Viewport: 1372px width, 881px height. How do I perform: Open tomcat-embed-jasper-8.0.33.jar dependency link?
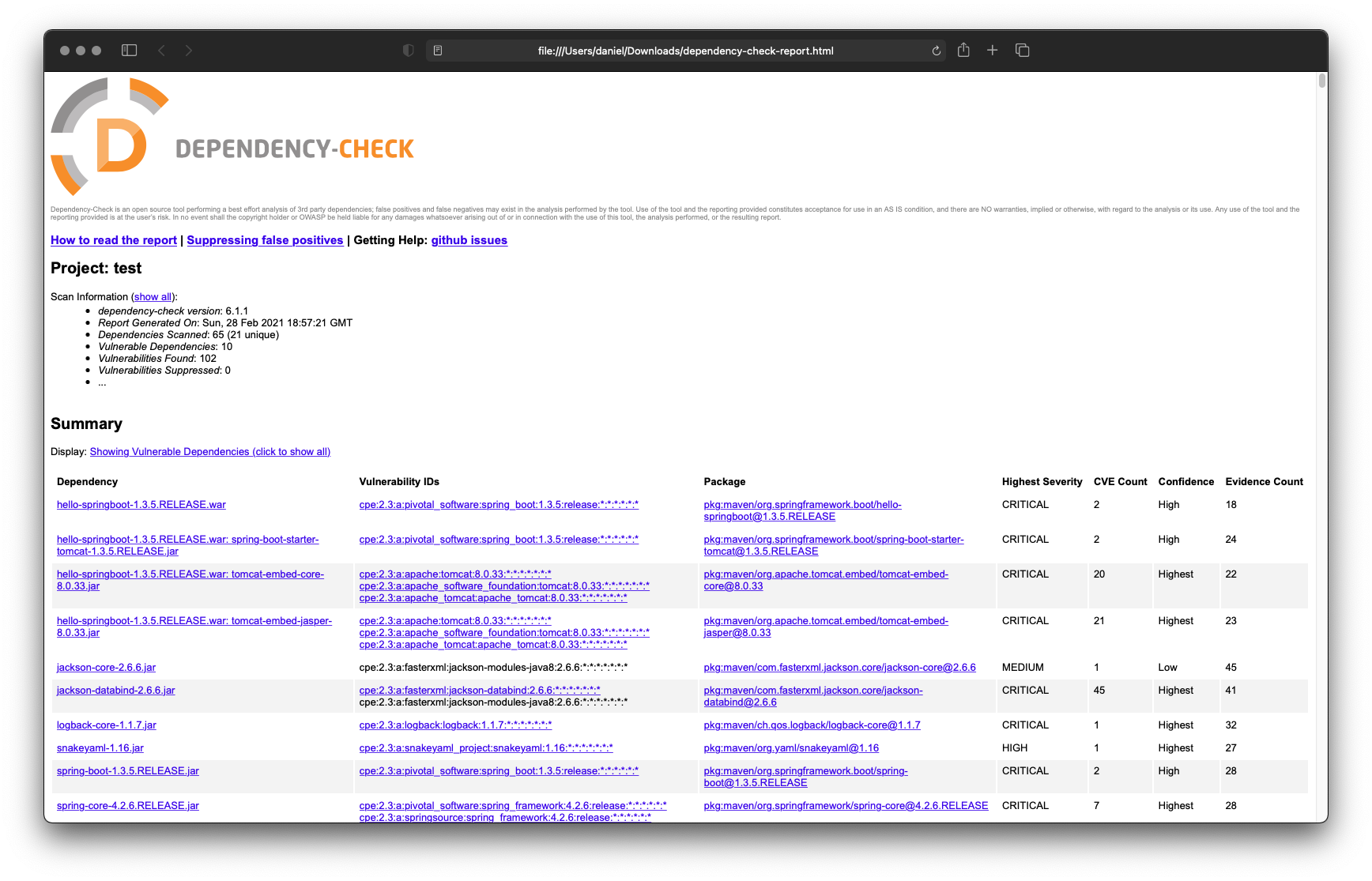coord(194,627)
